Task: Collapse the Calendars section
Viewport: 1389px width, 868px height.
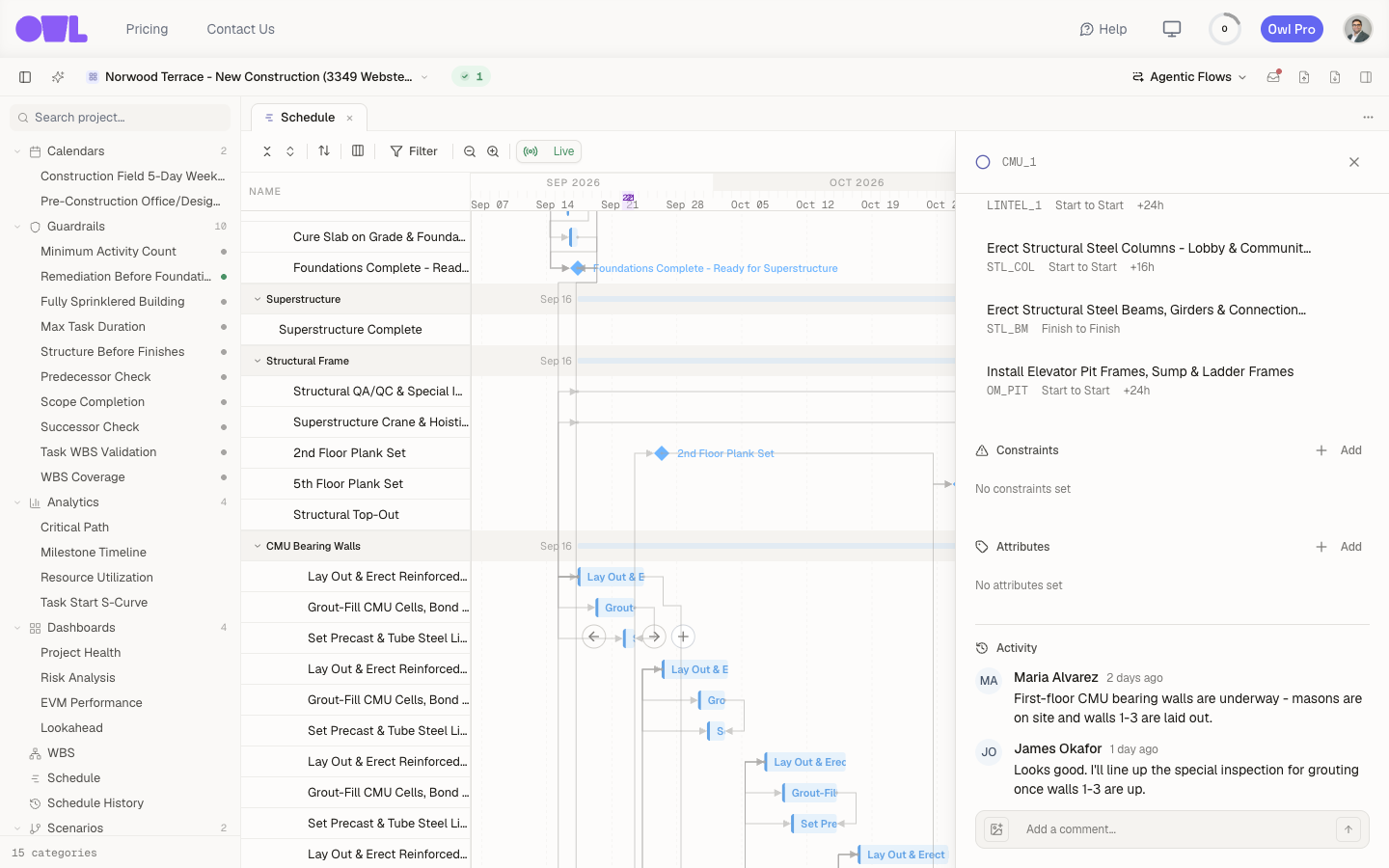Action: [17, 151]
